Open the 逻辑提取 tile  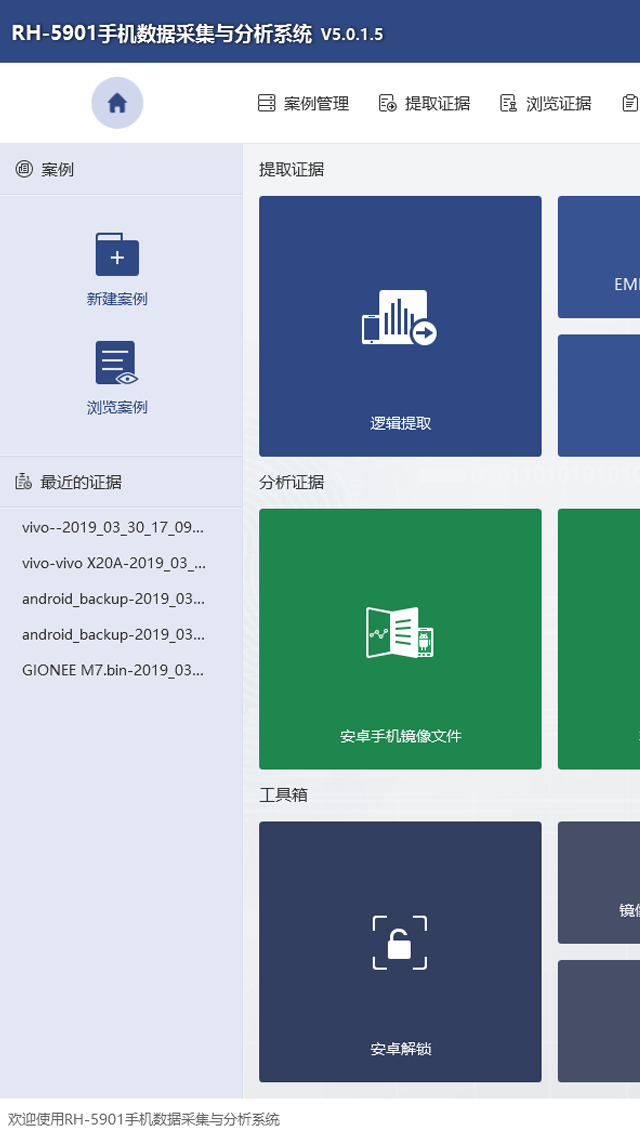[400, 326]
